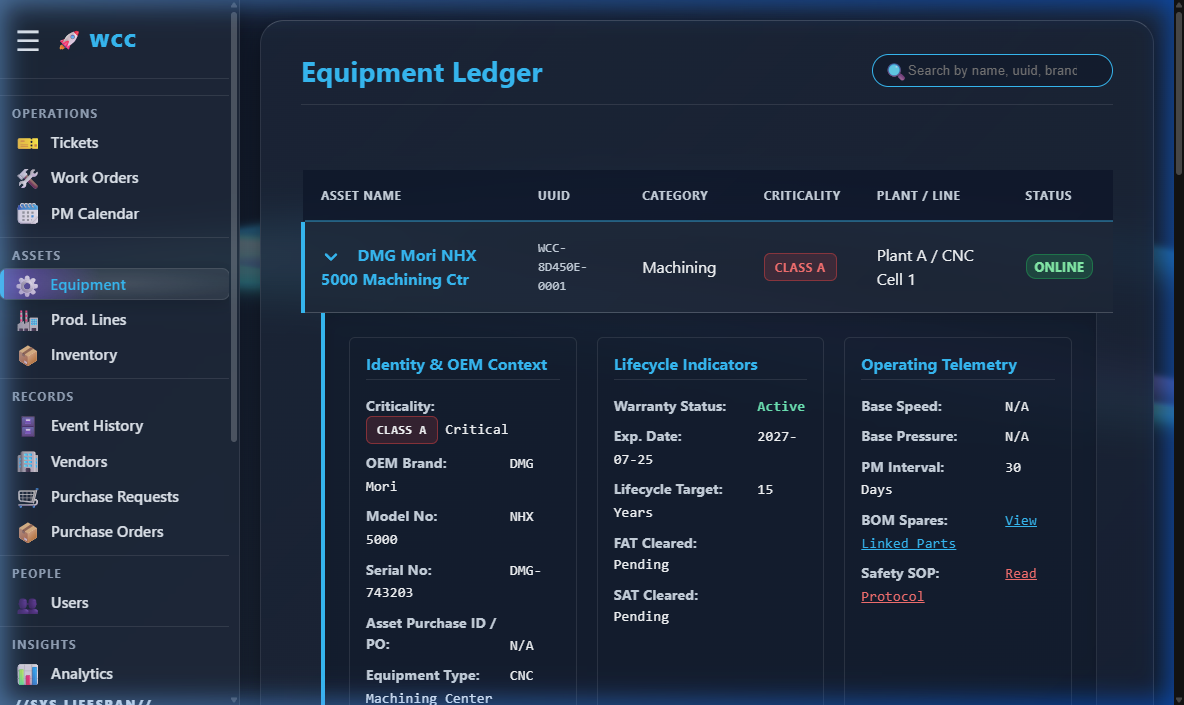Click the WCC brand title
The height and width of the screenshot is (705, 1184).
tap(113, 40)
